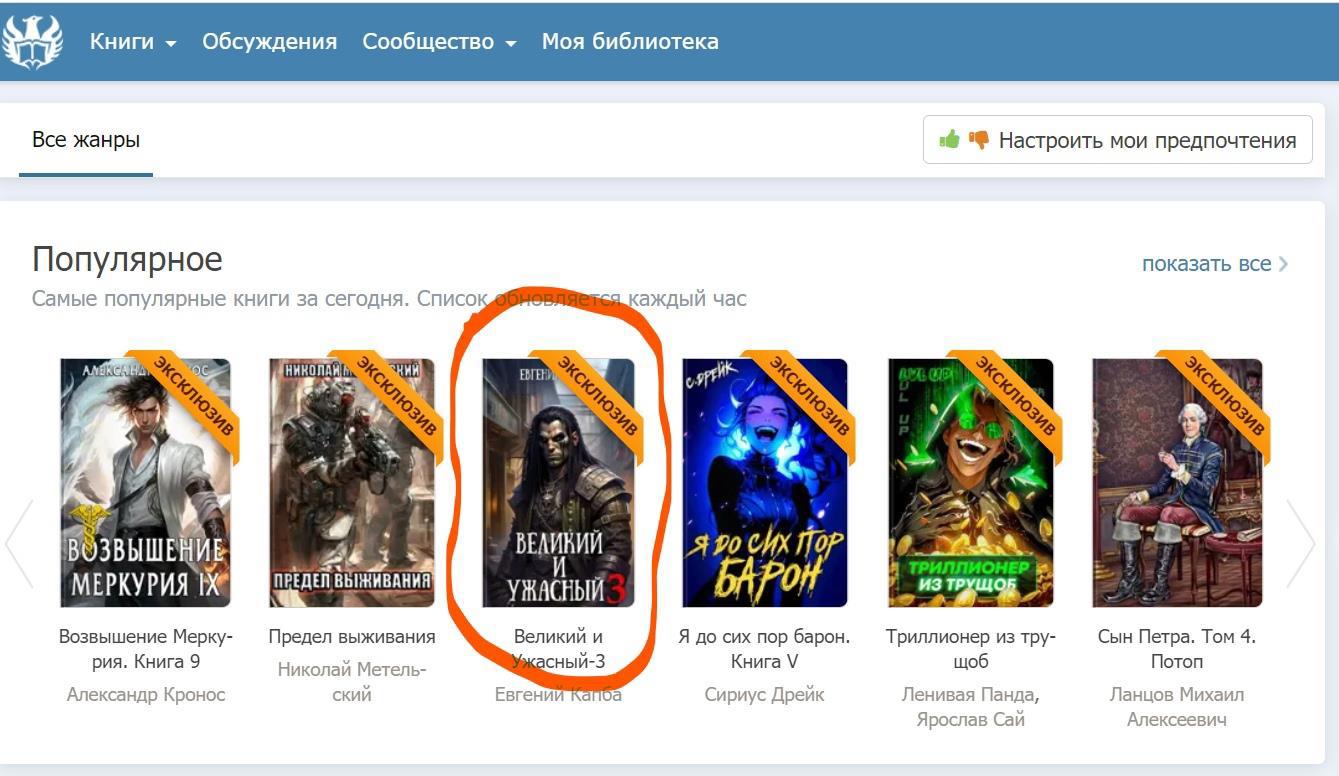The height and width of the screenshot is (776, 1339).
Task: Click the Великий и Ужасный-3 title link
Action: point(559,649)
